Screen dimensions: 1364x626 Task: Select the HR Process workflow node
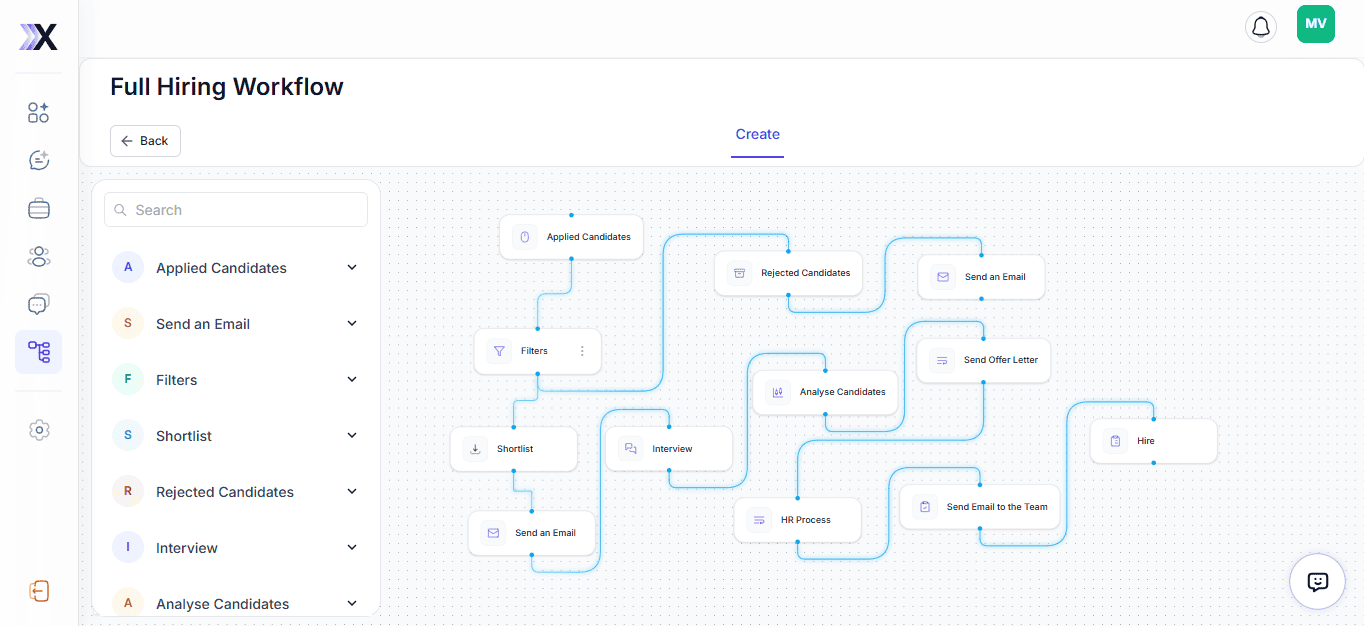coord(797,520)
